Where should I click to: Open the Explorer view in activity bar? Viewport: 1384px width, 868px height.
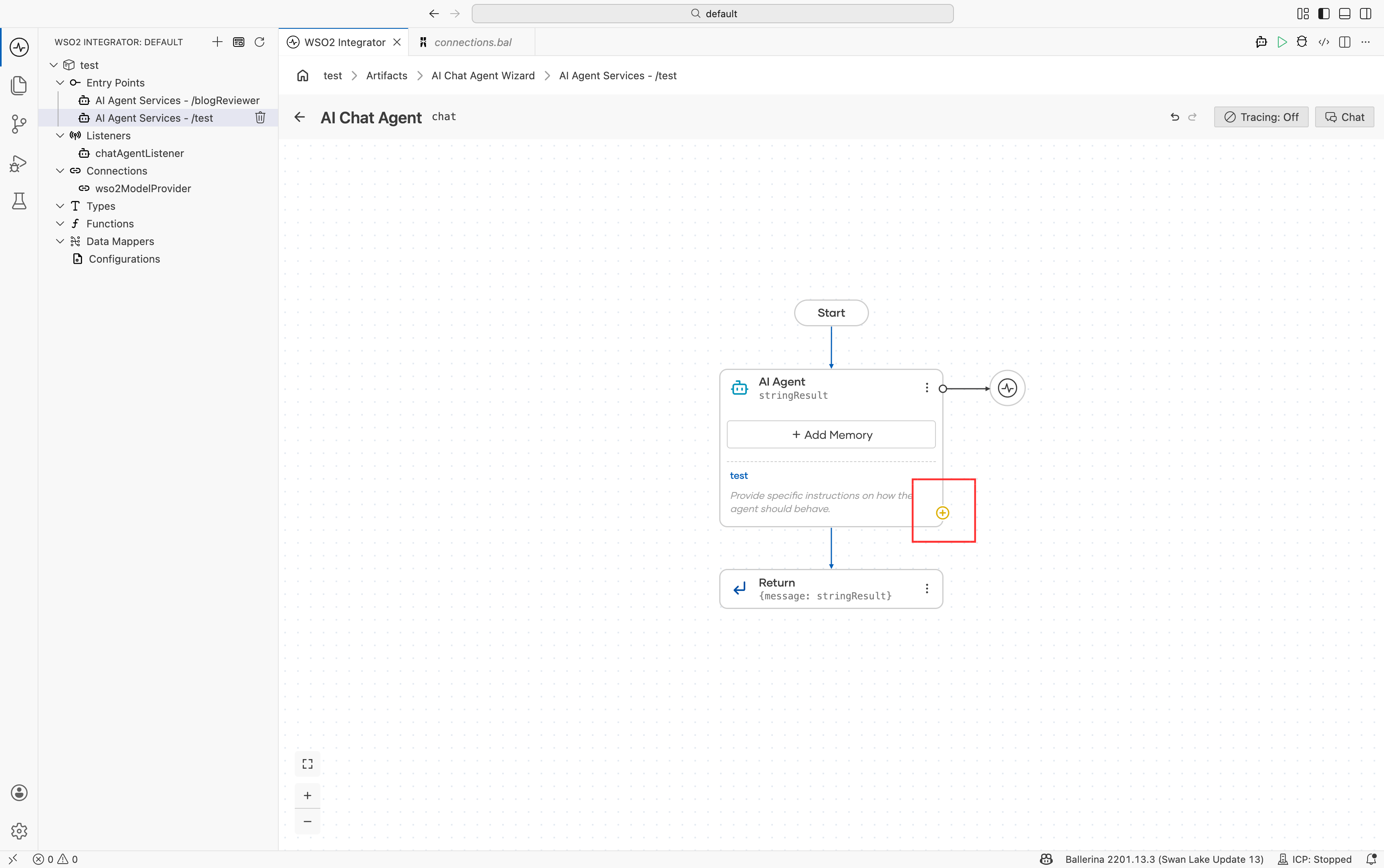click(19, 86)
